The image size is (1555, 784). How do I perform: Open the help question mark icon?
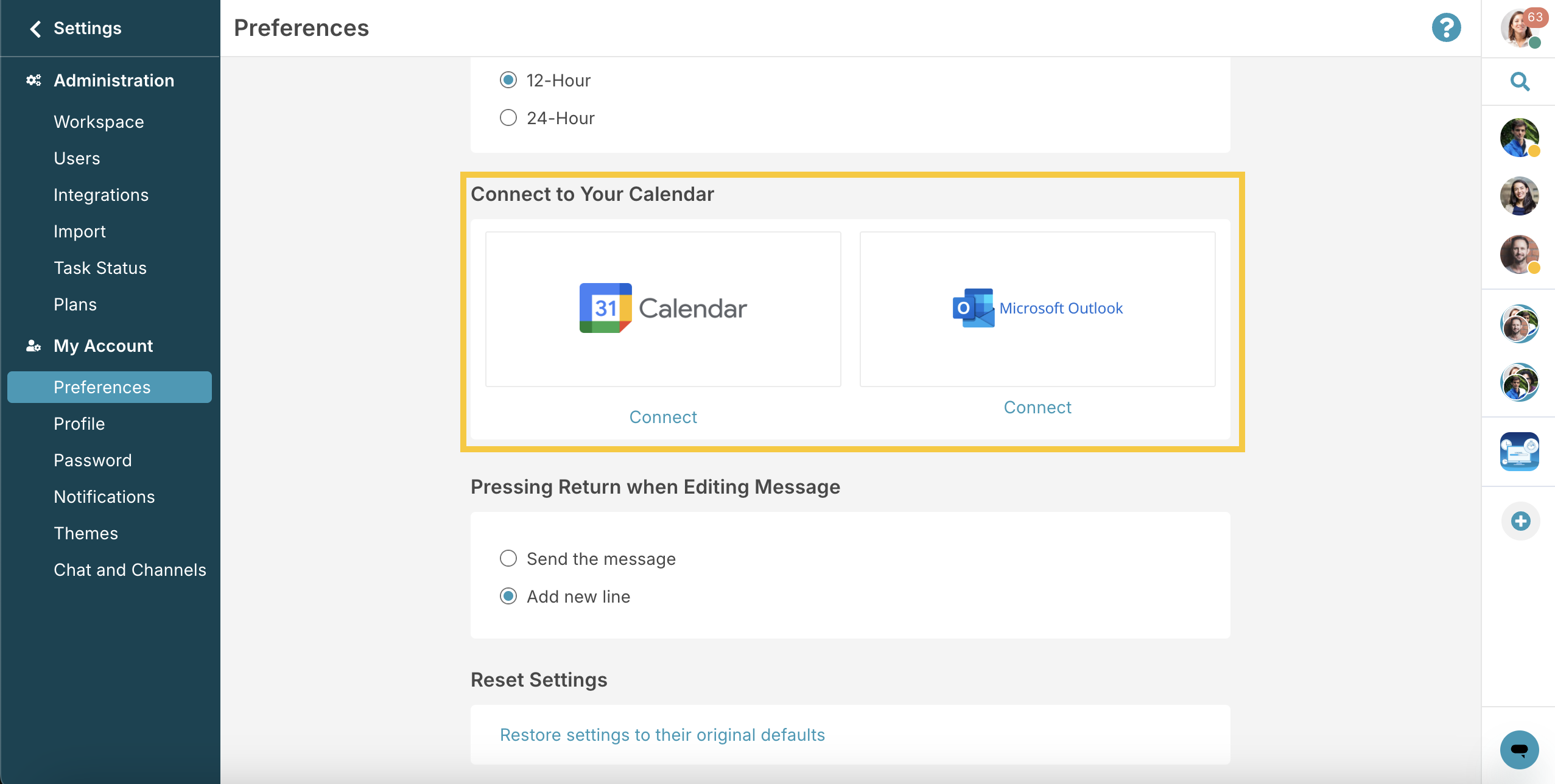(x=1446, y=28)
